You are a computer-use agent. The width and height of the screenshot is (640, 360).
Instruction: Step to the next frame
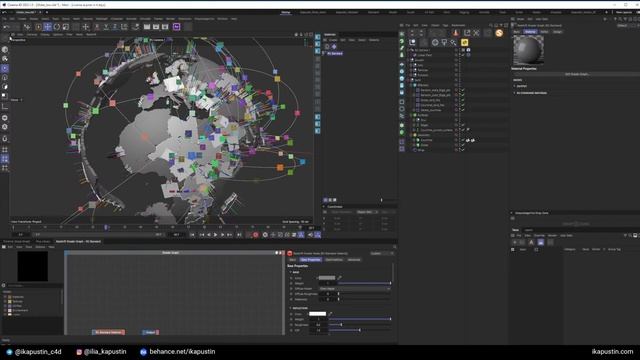coord(222,235)
